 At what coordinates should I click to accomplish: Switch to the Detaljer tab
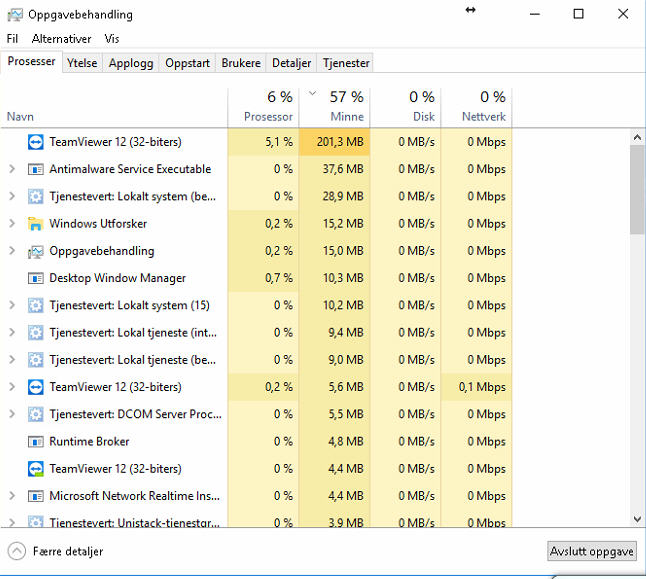tap(291, 63)
